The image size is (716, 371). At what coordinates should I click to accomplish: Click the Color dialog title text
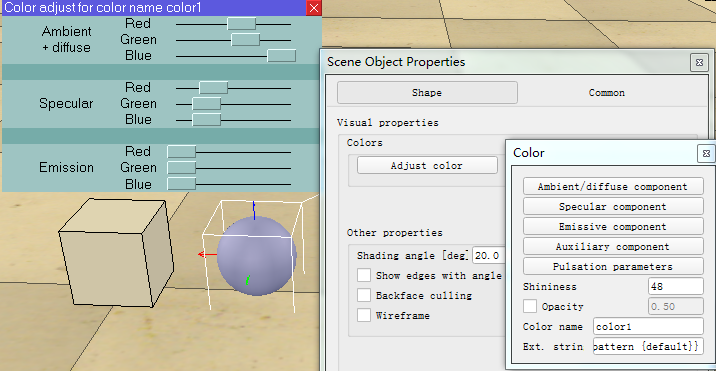[529, 153]
